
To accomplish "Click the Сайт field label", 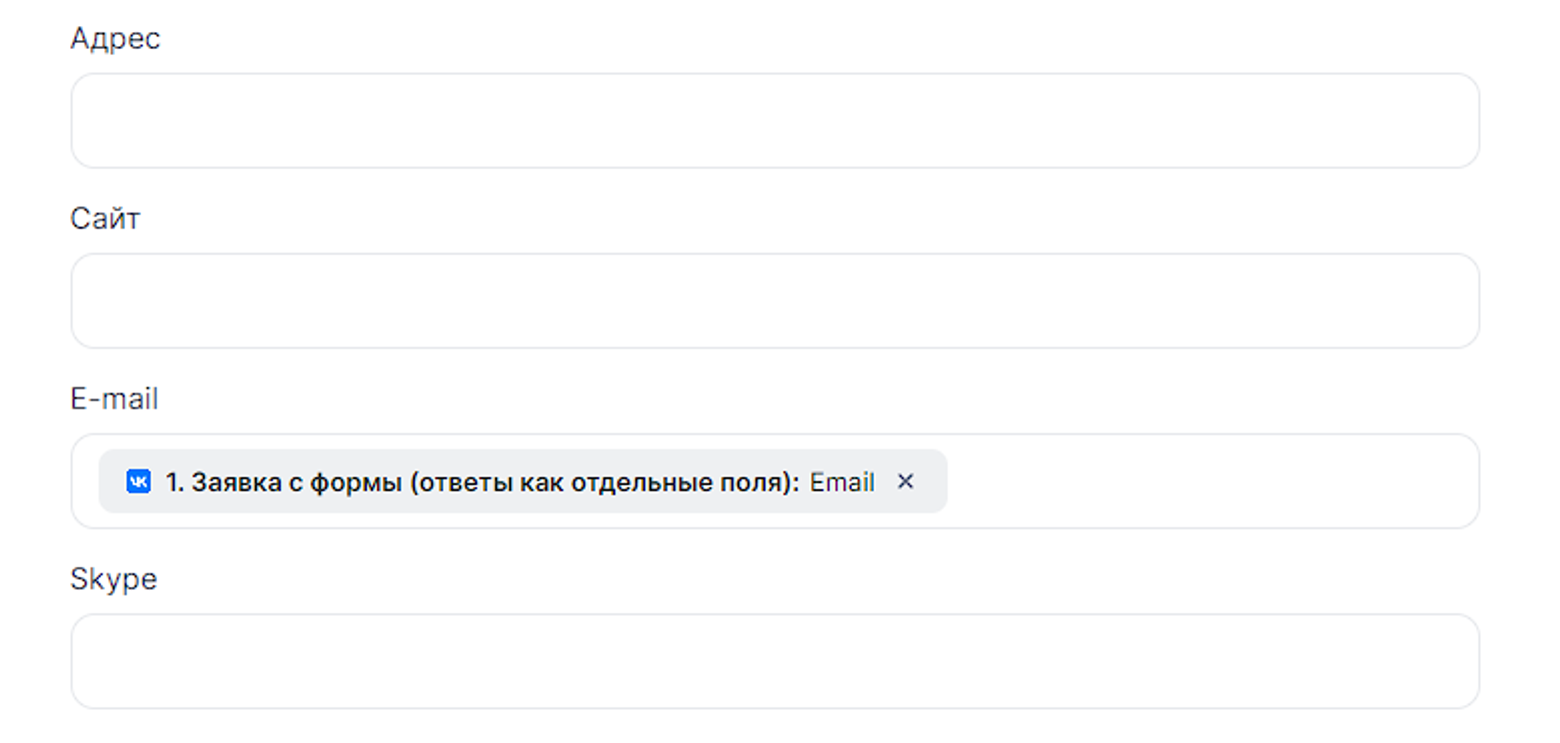I will (105, 219).
